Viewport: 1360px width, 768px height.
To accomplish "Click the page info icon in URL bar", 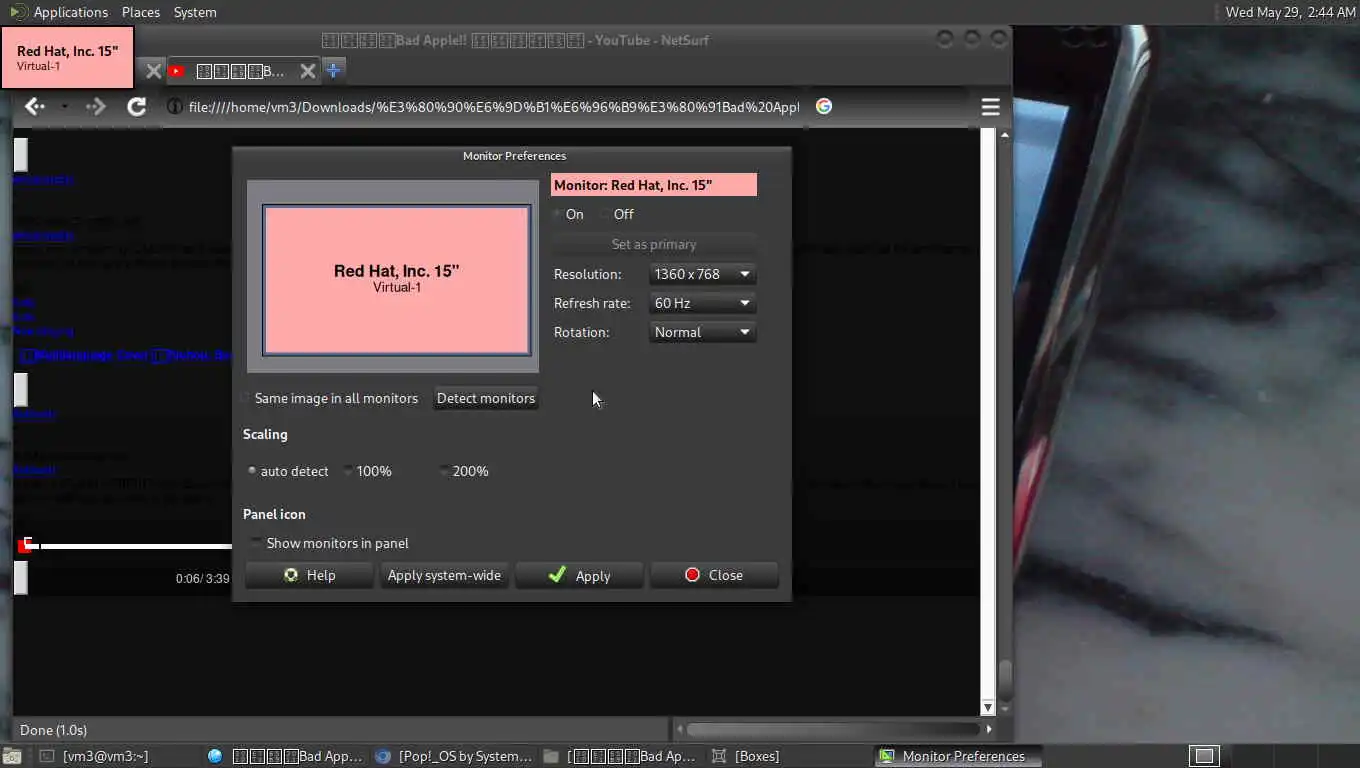I will [x=173, y=106].
